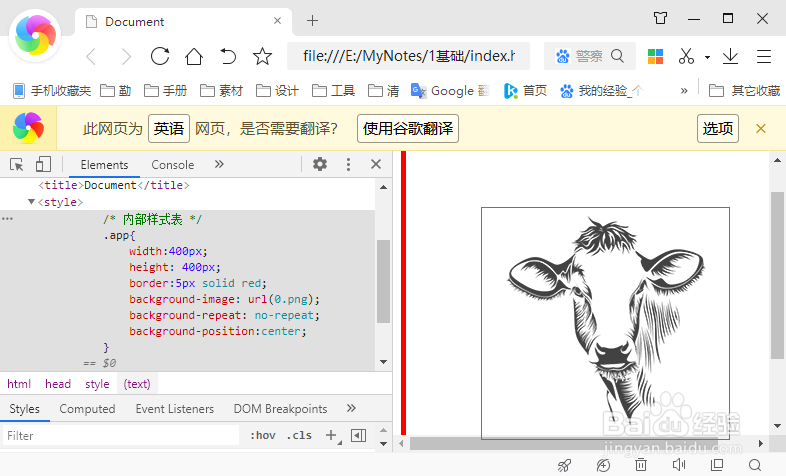The image size is (786, 476).
Task: Open a new tab with plus
Action: (312, 21)
